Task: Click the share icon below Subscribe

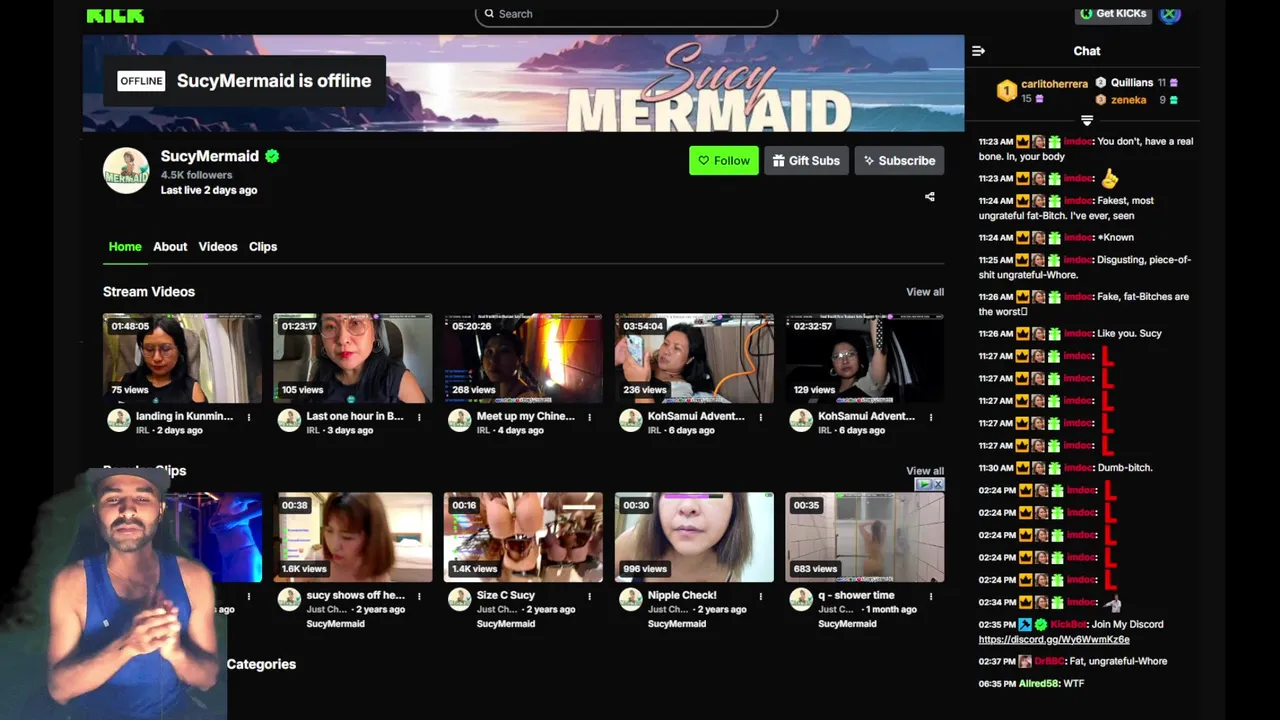Action: pos(930,197)
